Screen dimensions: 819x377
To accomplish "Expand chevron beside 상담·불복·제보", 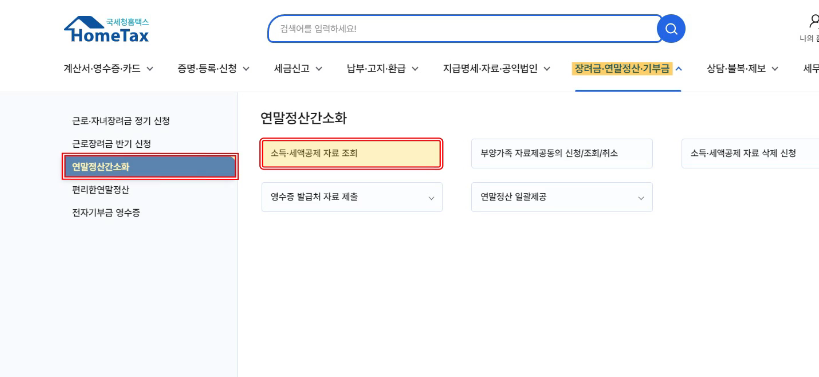I will tap(775, 68).
